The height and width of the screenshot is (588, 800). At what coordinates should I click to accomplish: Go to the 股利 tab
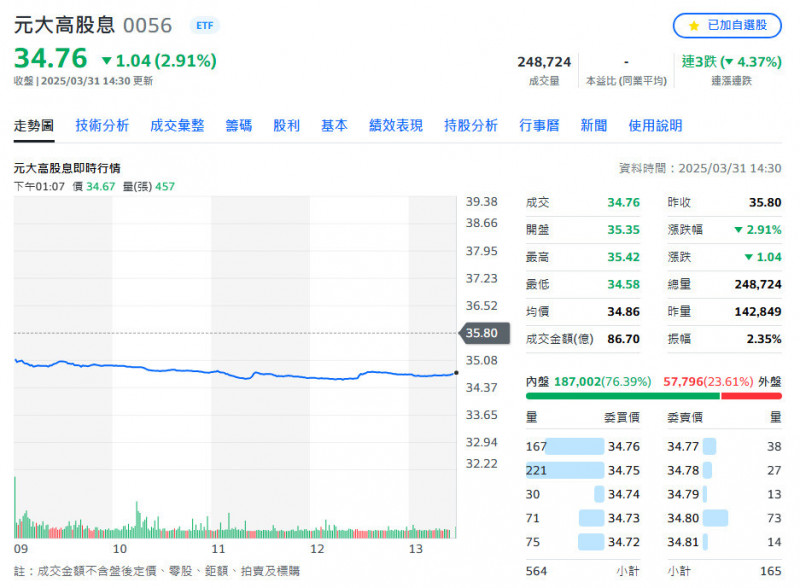[286, 126]
